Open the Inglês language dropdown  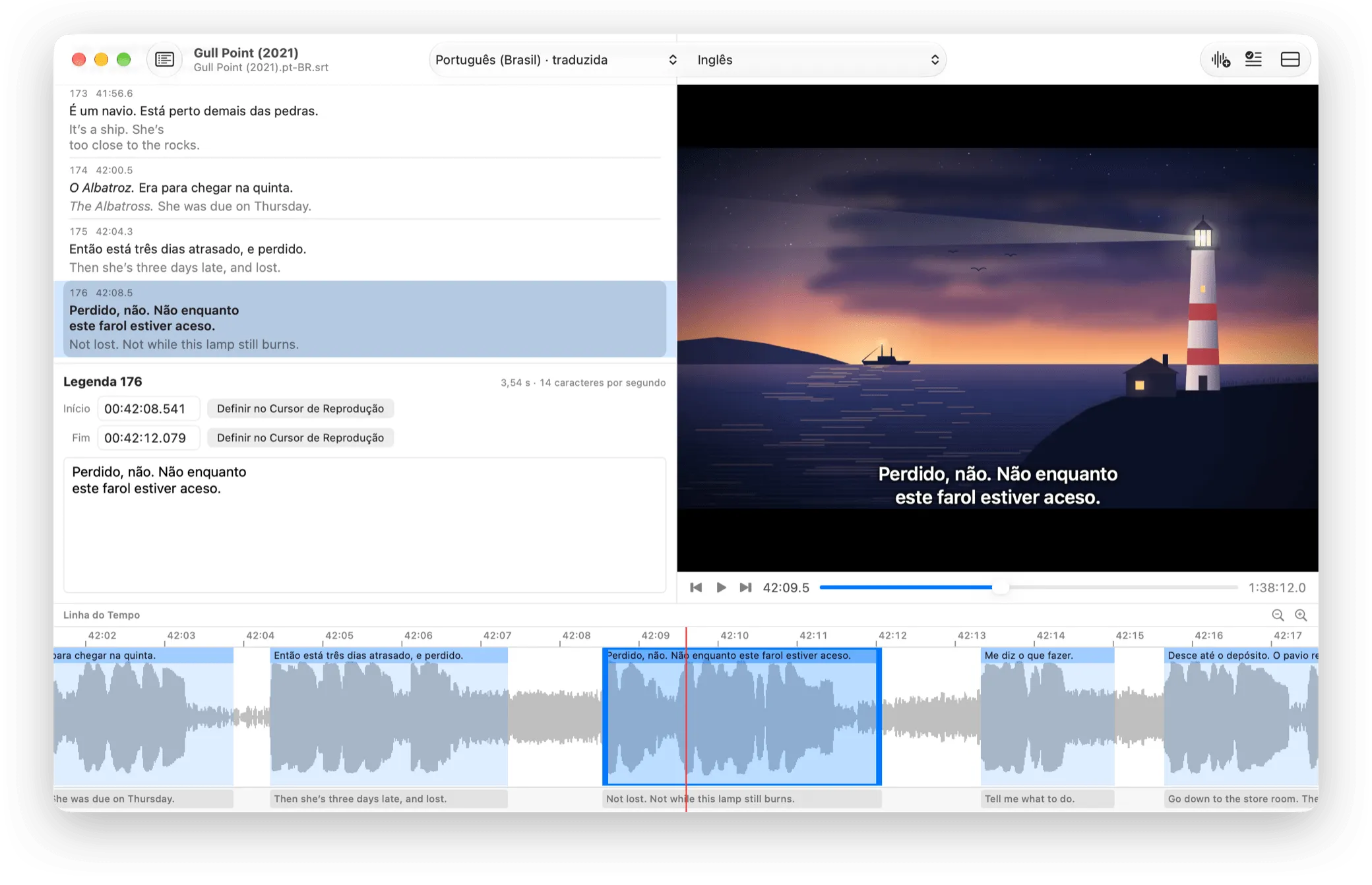click(817, 60)
